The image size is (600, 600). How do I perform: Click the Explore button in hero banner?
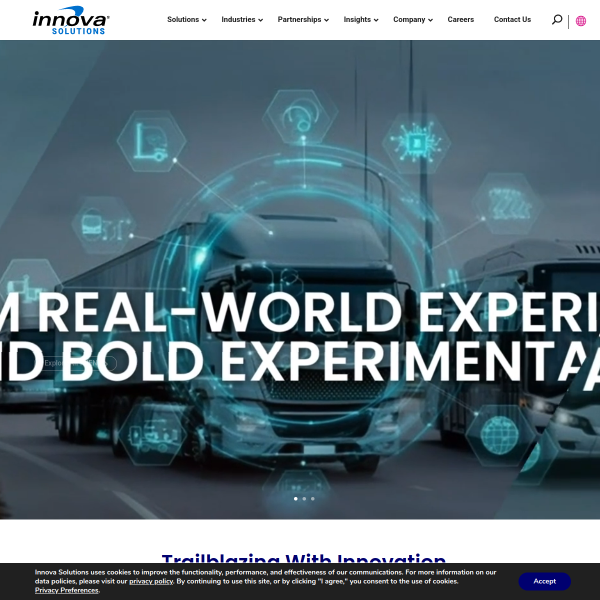(78, 363)
